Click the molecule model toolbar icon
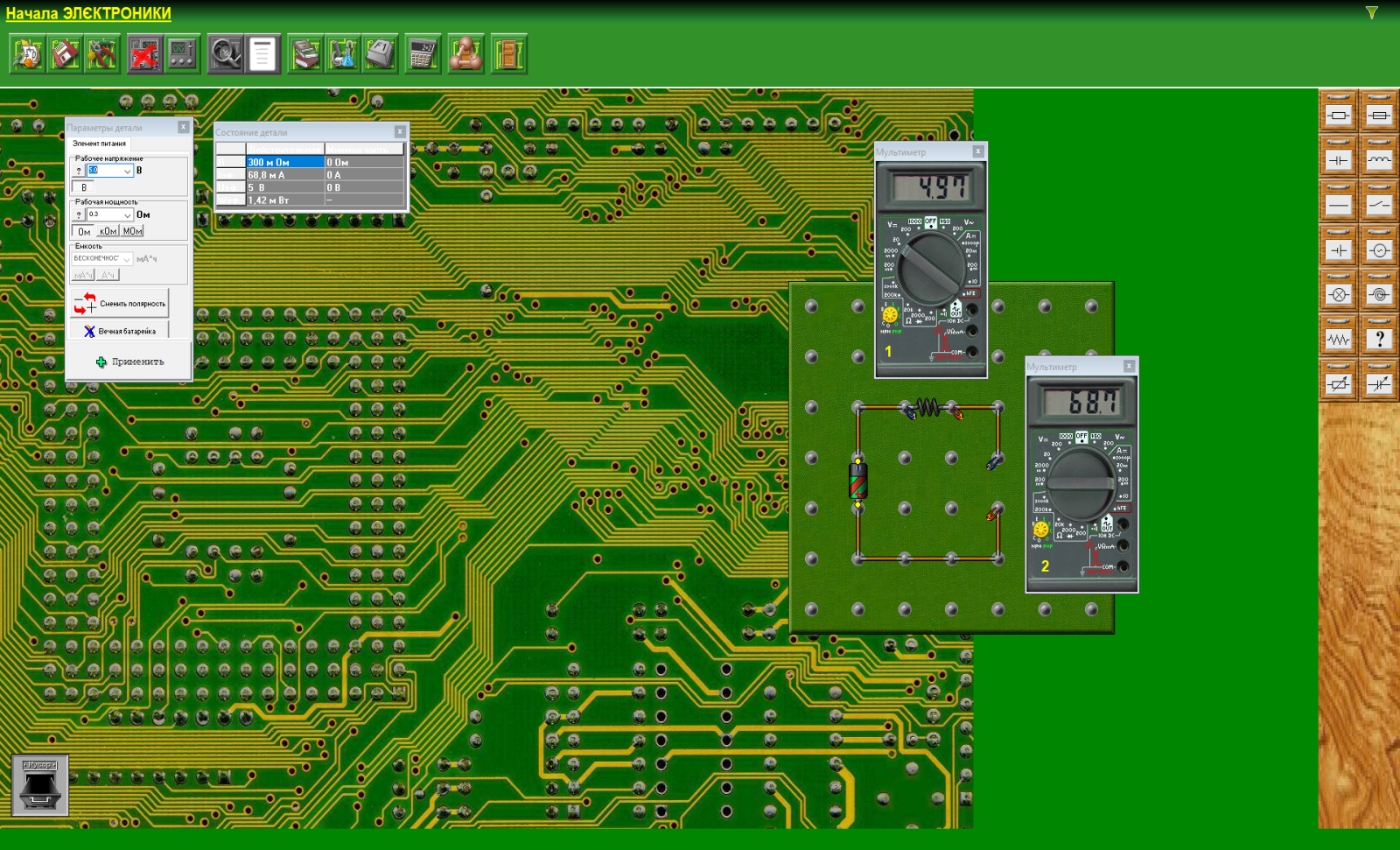Screen dimensions: 1400x850 (465, 54)
